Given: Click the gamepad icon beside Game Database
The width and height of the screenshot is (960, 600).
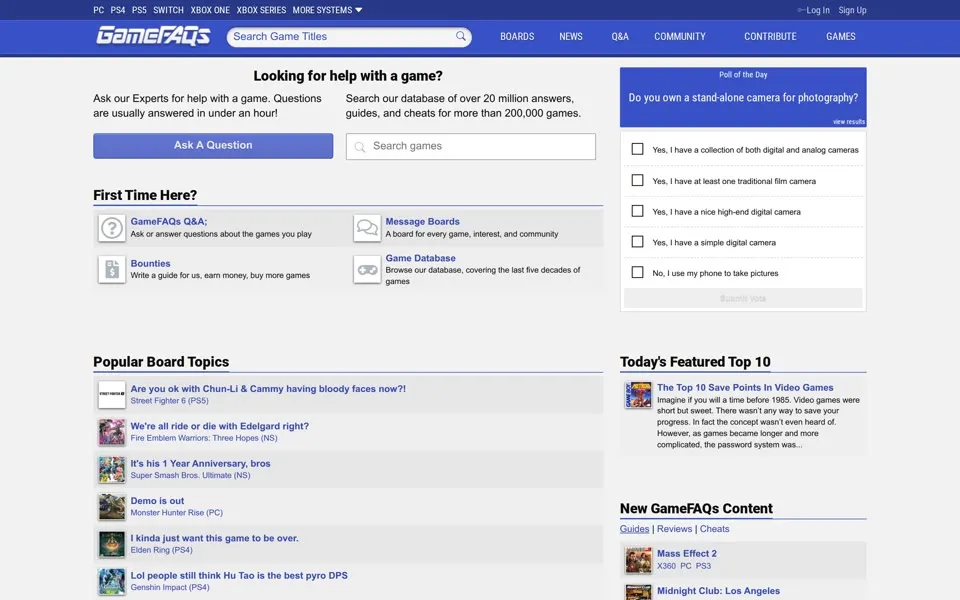Looking at the screenshot, I should tap(367, 269).
